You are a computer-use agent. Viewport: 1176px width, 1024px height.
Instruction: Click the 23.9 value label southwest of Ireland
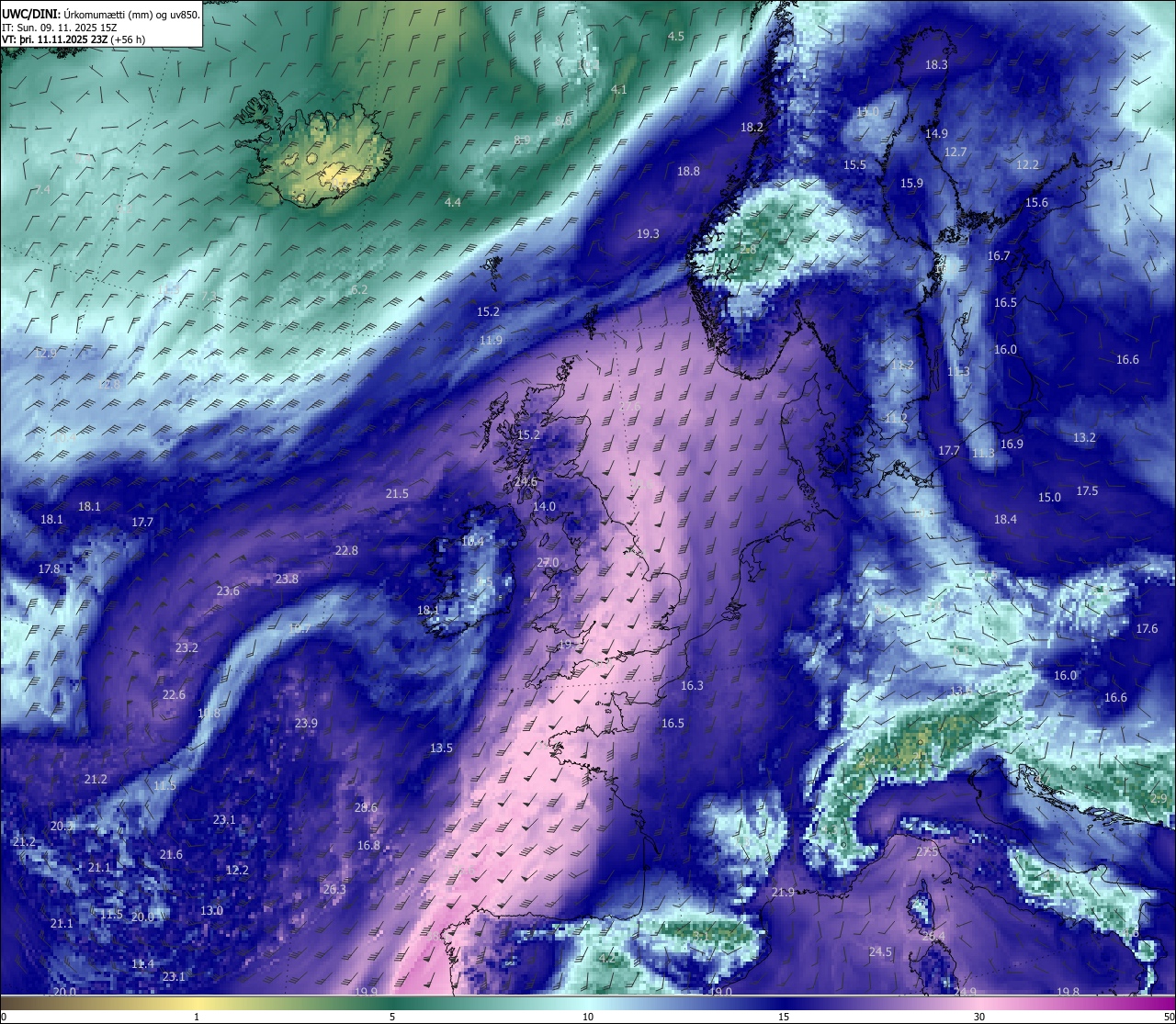click(306, 724)
